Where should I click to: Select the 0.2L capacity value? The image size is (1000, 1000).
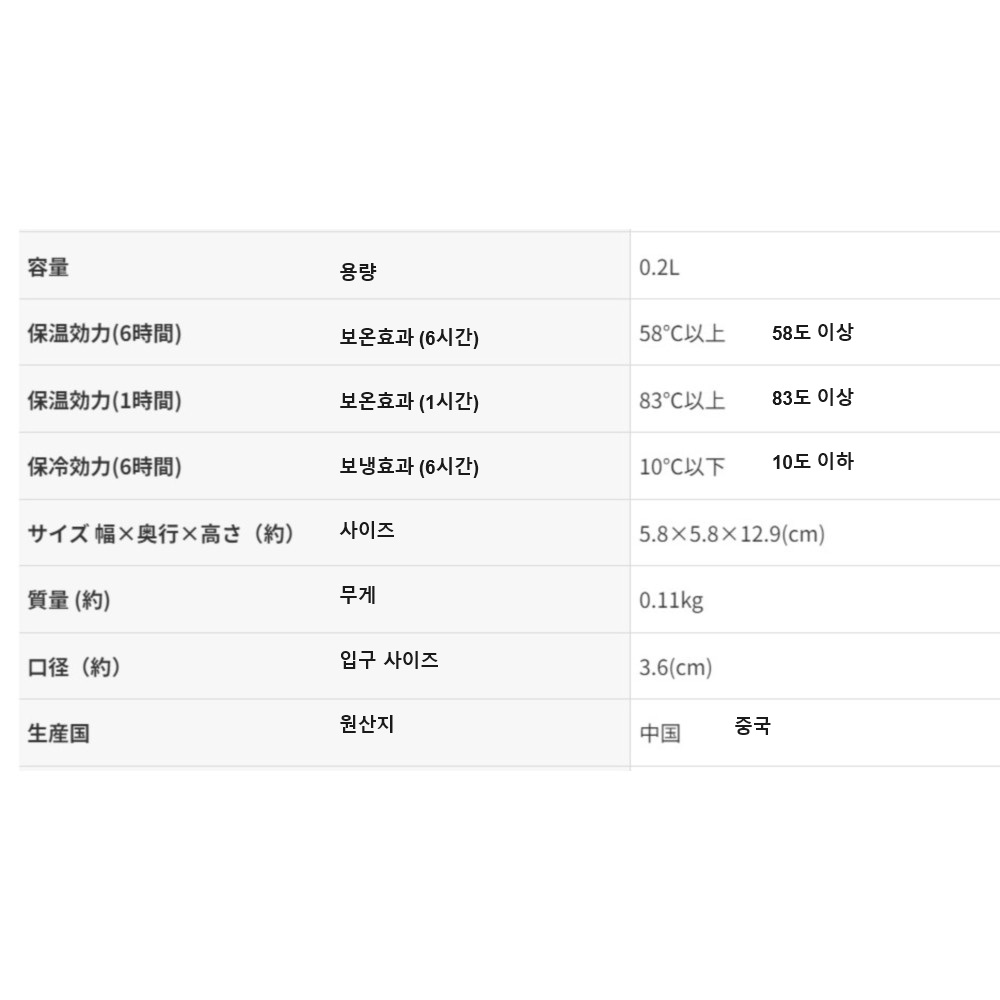point(659,268)
